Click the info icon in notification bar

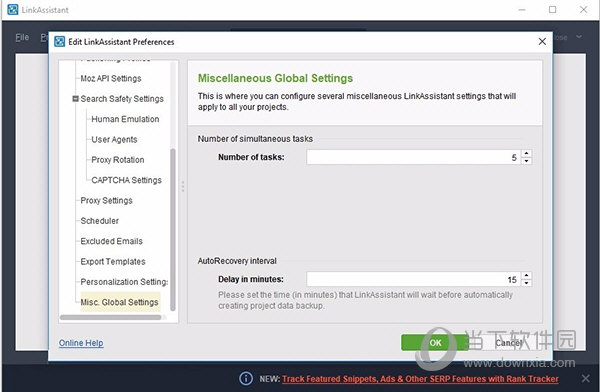[x=246, y=379]
